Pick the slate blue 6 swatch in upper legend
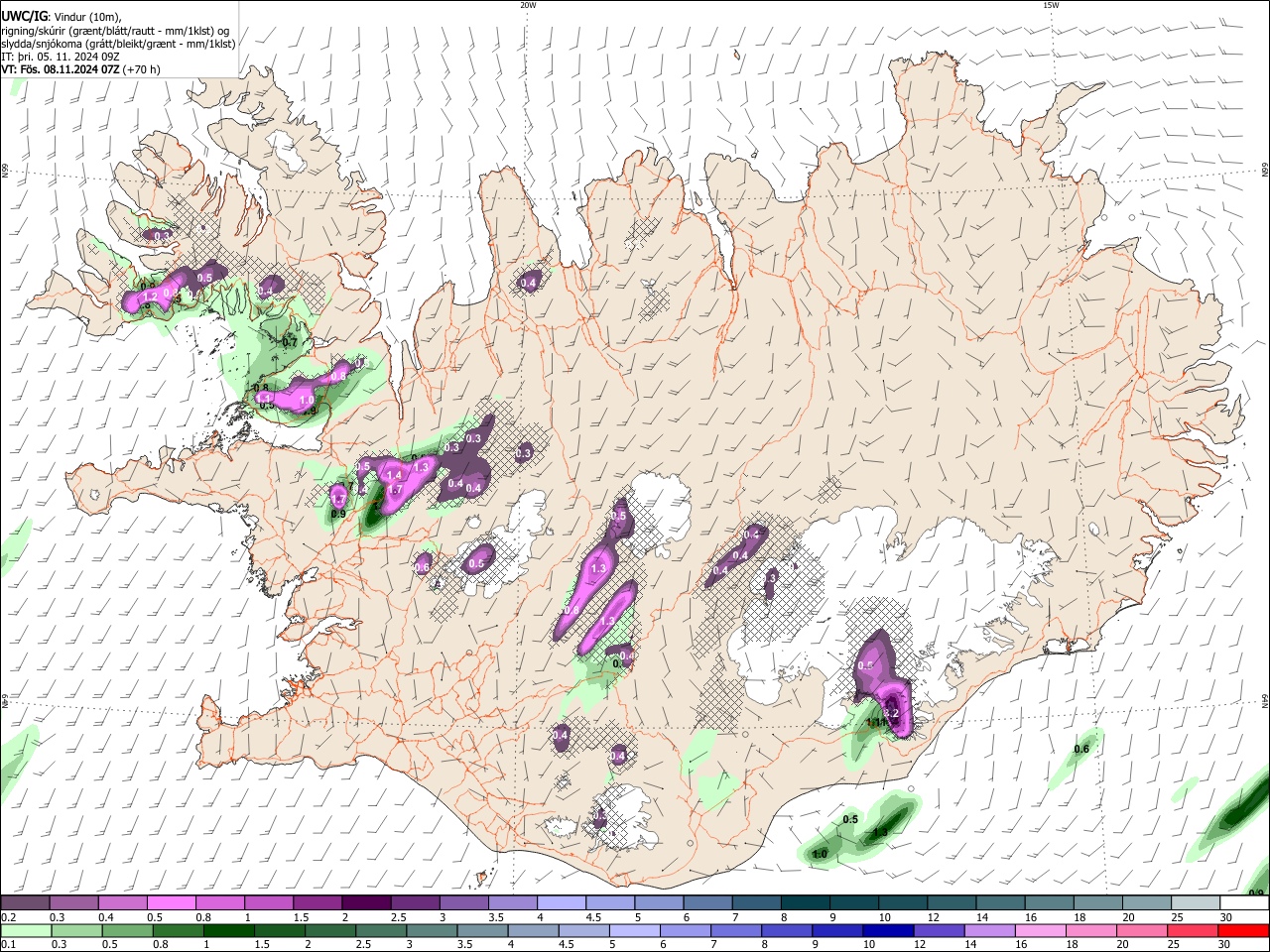1270x952 pixels. [x=708, y=903]
